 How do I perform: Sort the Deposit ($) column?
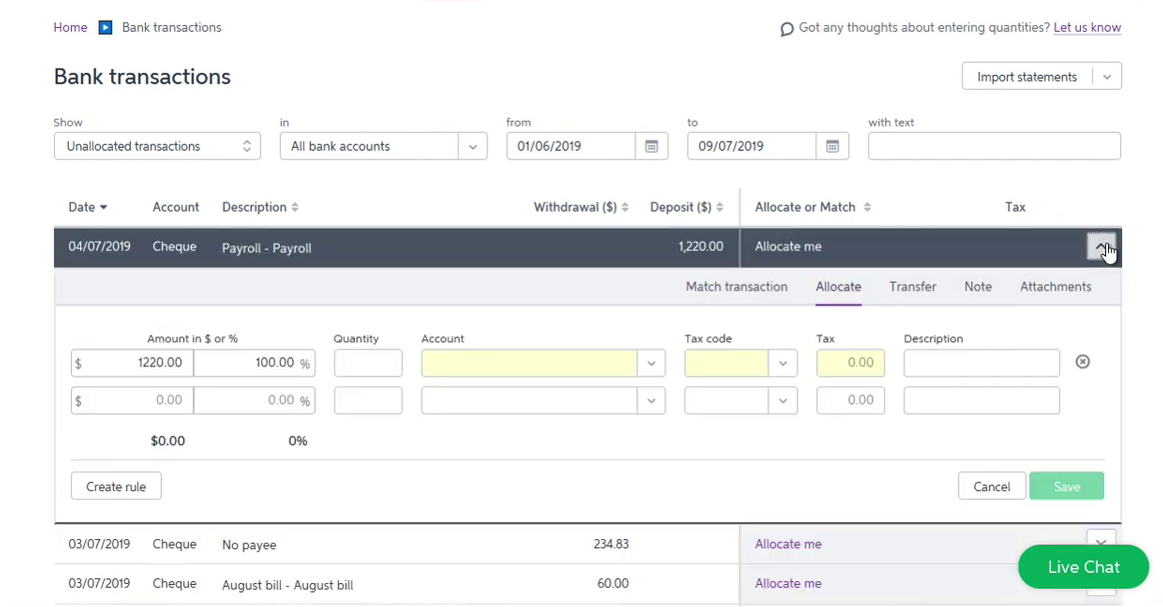pos(719,207)
